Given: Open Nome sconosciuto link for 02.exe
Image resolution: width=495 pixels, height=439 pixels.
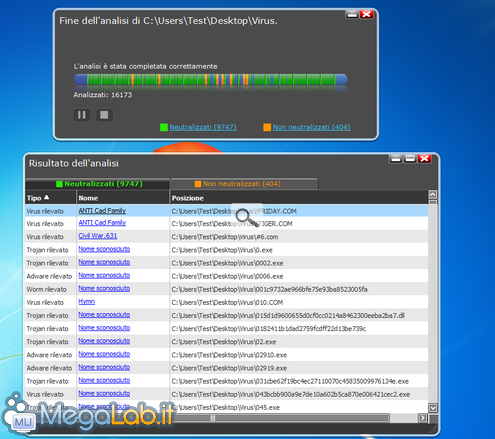Looking at the screenshot, I should [104, 341].
